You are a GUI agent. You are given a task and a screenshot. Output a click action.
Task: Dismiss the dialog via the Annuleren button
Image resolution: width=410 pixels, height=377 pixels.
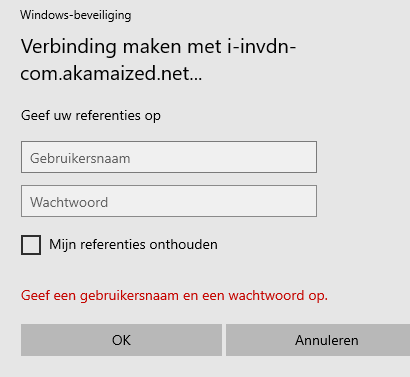[318, 340]
